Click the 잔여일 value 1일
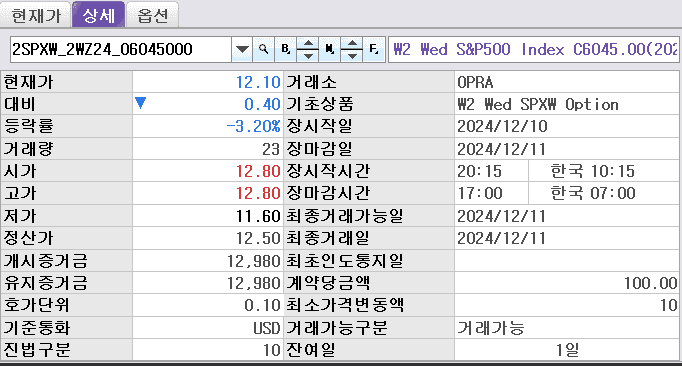 (567, 350)
